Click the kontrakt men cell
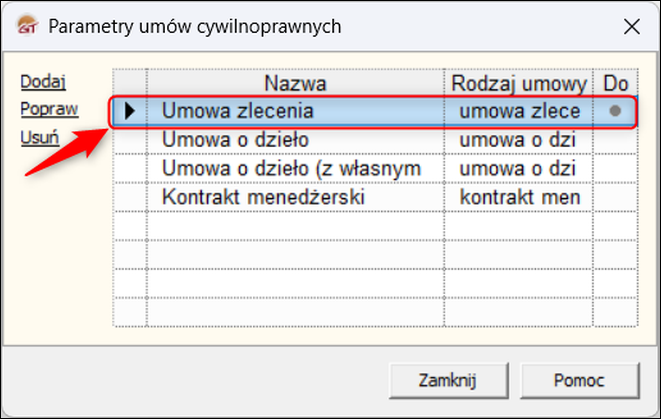The image size is (661, 419). point(518,198)
